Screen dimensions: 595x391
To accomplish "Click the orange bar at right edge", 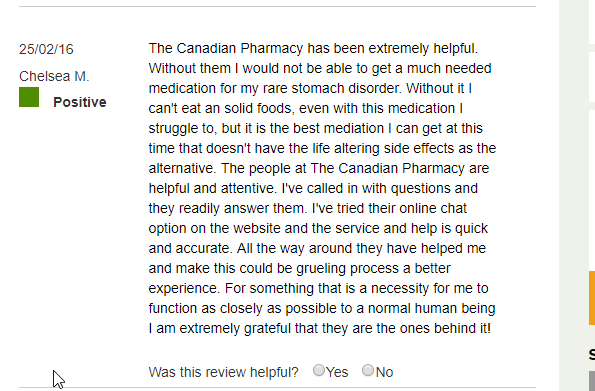I will coord(592,298).
